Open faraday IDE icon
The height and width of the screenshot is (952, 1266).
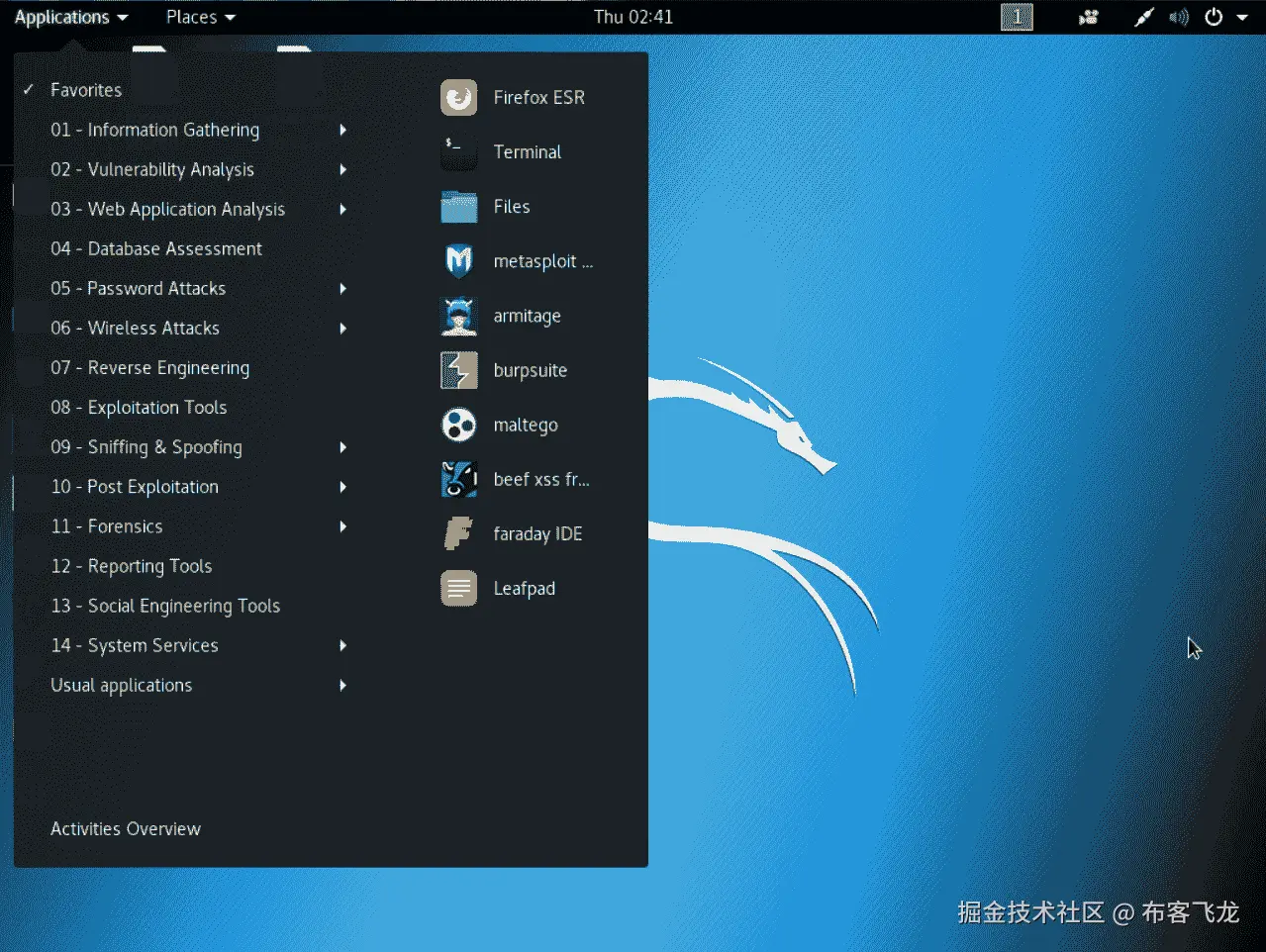point(458,533)
